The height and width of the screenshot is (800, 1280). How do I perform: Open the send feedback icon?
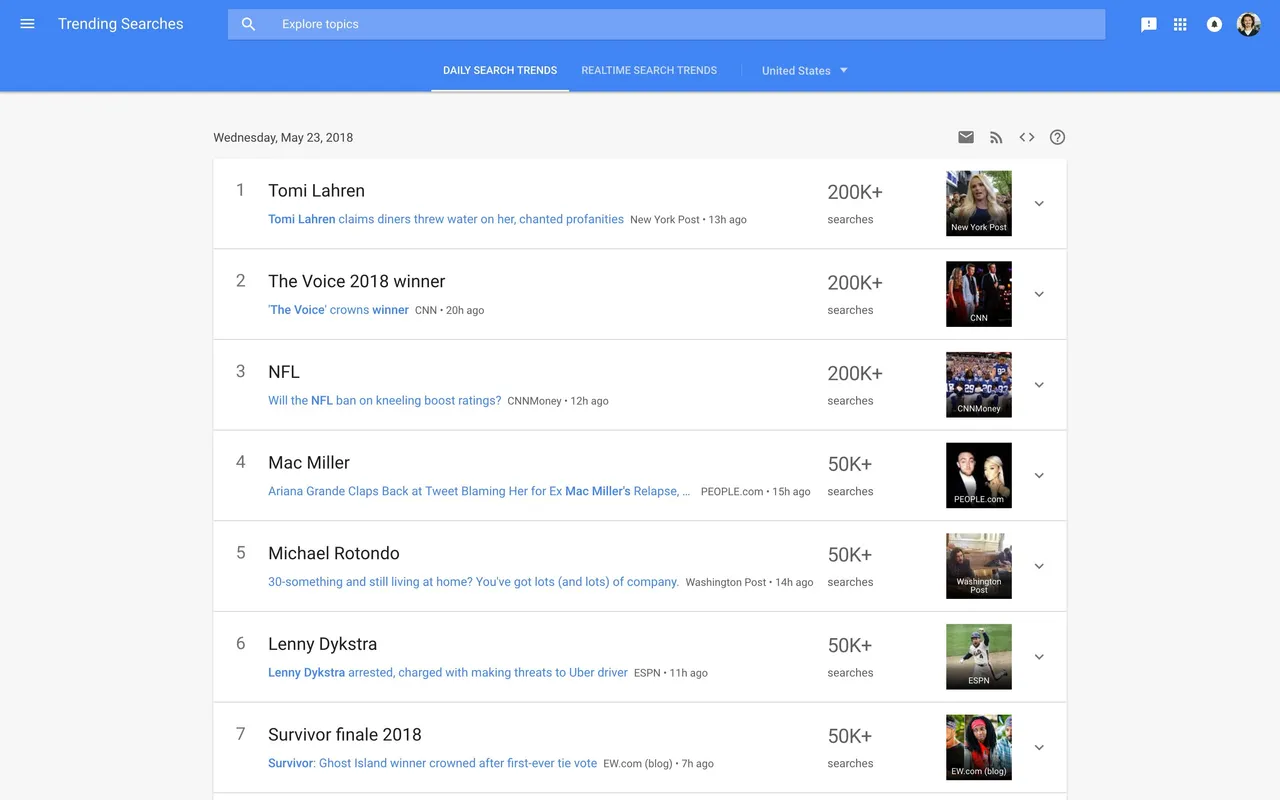(x=1149, y=24)
